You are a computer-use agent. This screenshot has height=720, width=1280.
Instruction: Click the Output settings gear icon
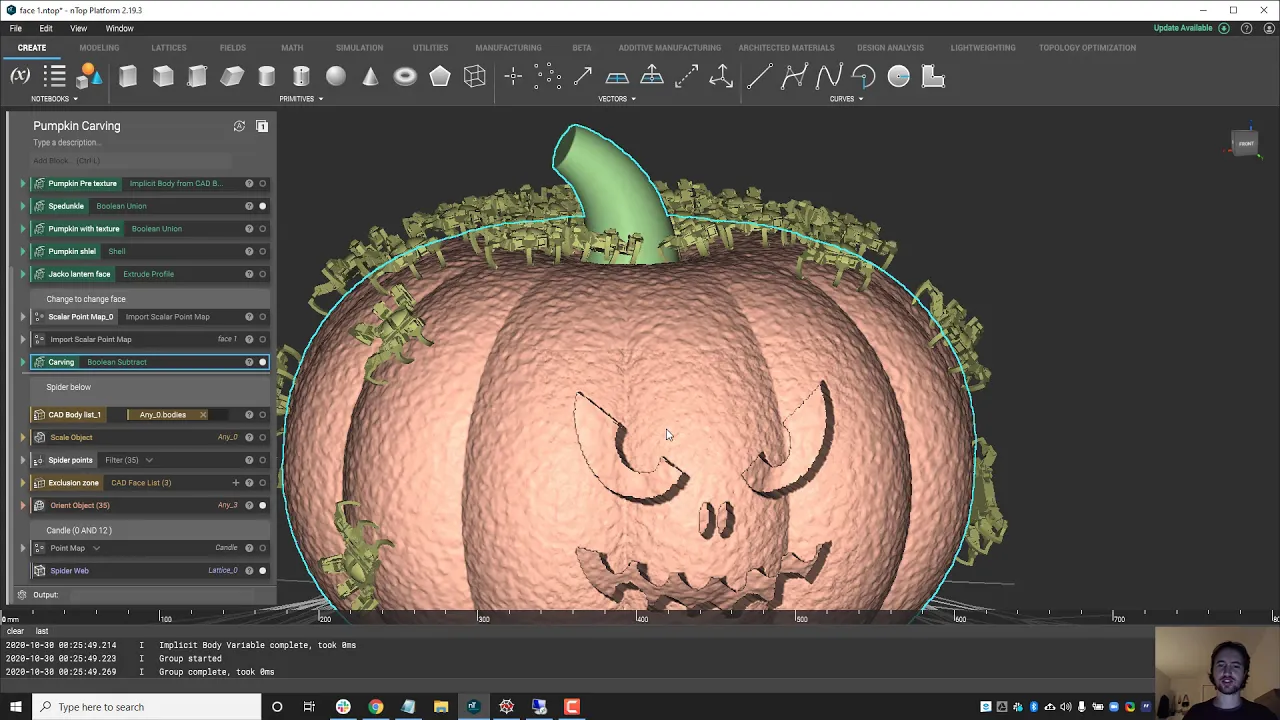[x=22, y=595]
